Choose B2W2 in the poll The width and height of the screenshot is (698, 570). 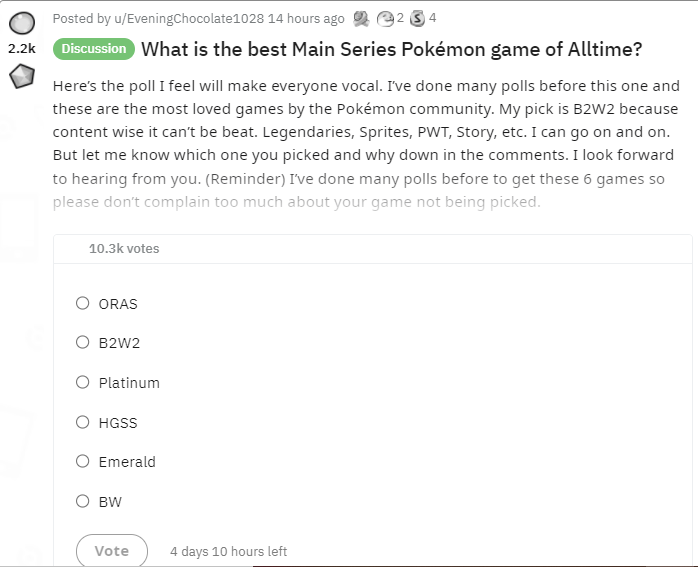click(x=83, y=342)
